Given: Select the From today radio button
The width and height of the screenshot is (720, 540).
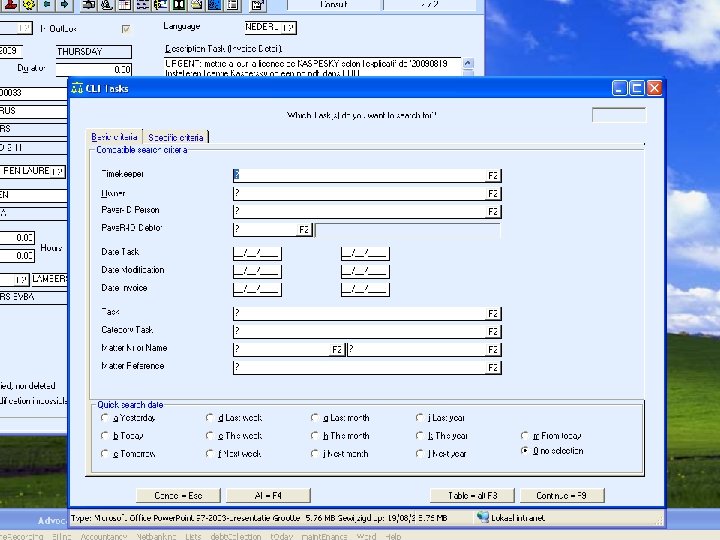Looking at the screenshot, I should point(525,436).
